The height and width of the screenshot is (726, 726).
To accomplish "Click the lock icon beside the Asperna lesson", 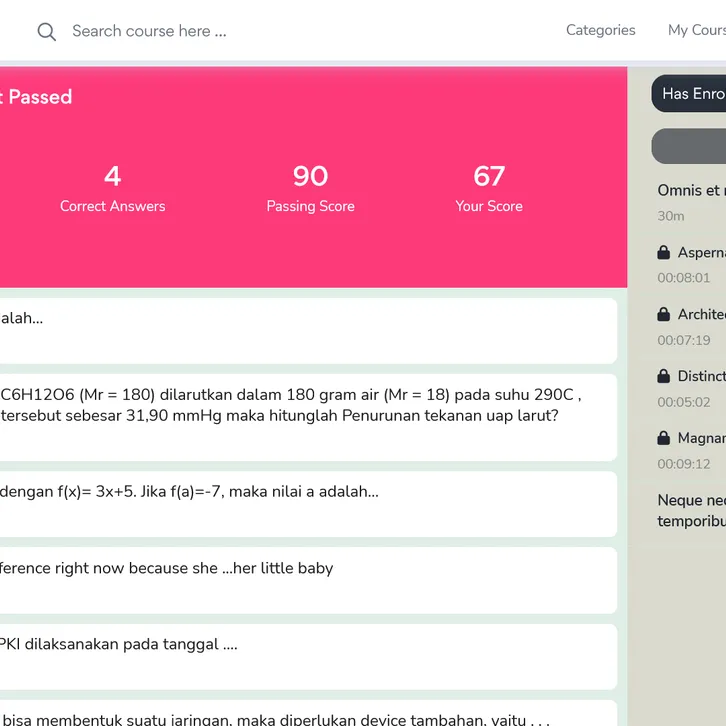I will click(664, 253).
